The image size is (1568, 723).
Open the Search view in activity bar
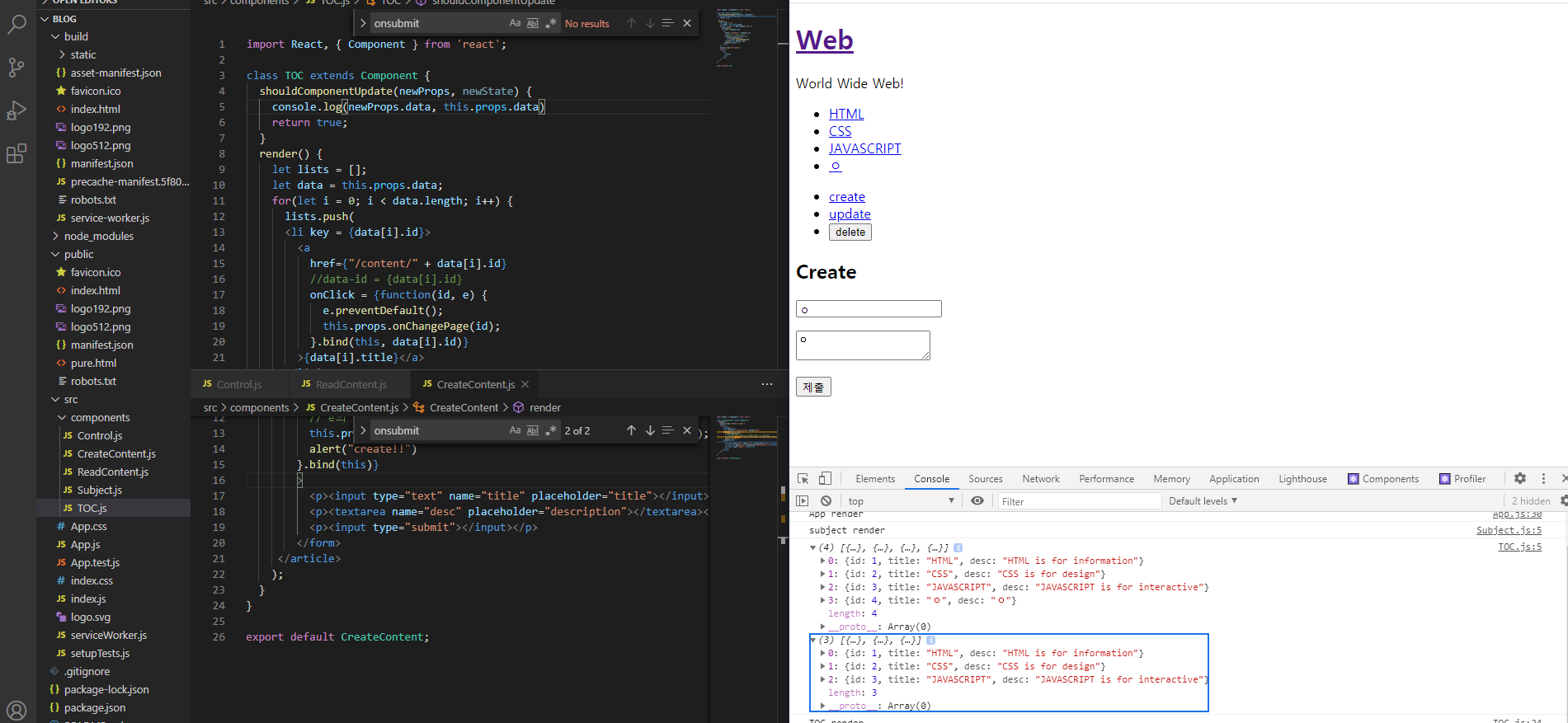click(x=16, y=24)
